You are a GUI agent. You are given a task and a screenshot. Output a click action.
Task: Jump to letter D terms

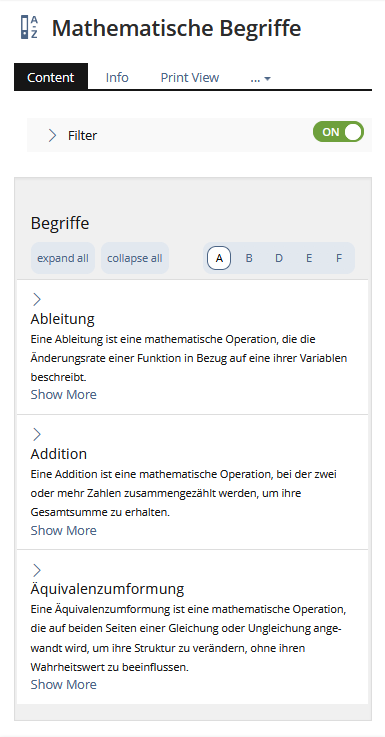[279, 258]
